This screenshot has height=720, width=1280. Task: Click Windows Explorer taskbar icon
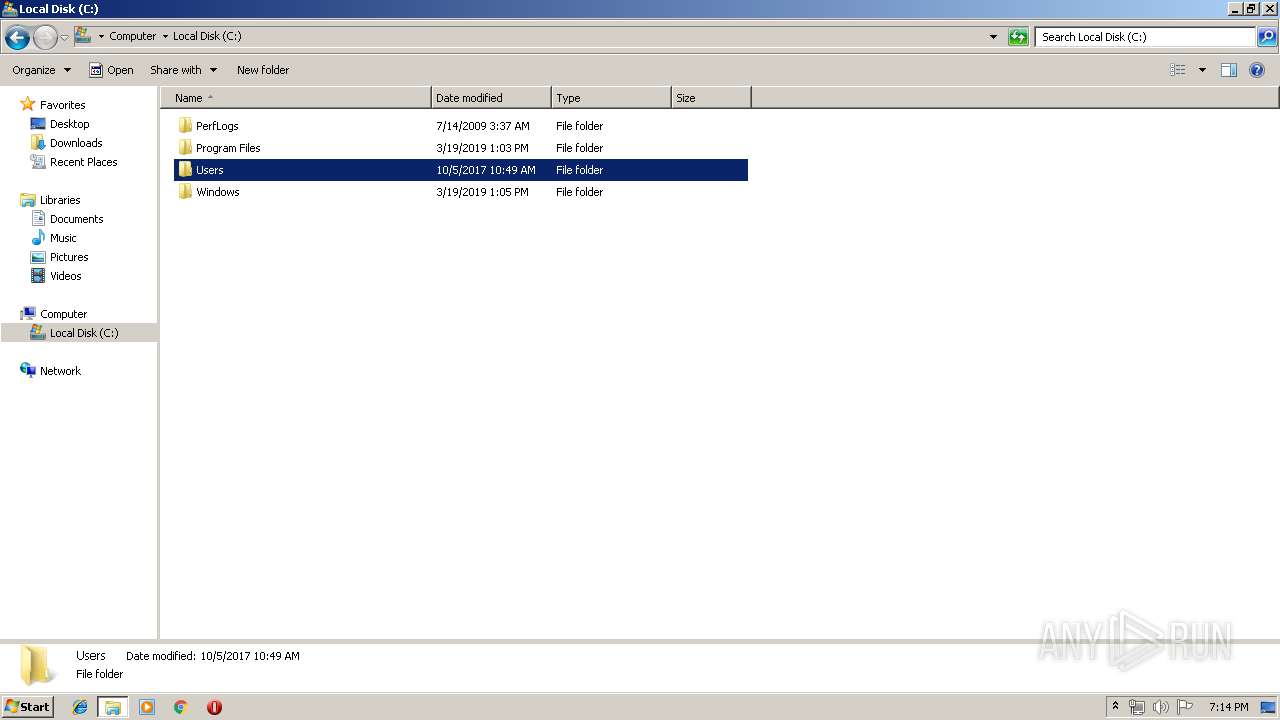pos(113,707)
